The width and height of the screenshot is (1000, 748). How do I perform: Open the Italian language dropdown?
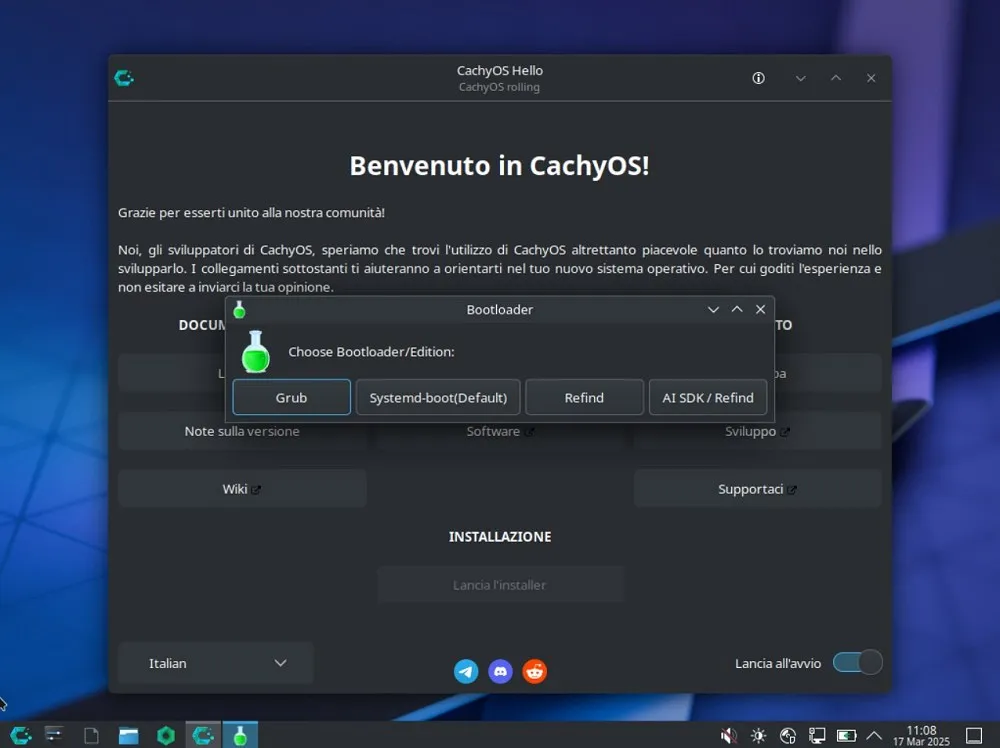(214, 663)
